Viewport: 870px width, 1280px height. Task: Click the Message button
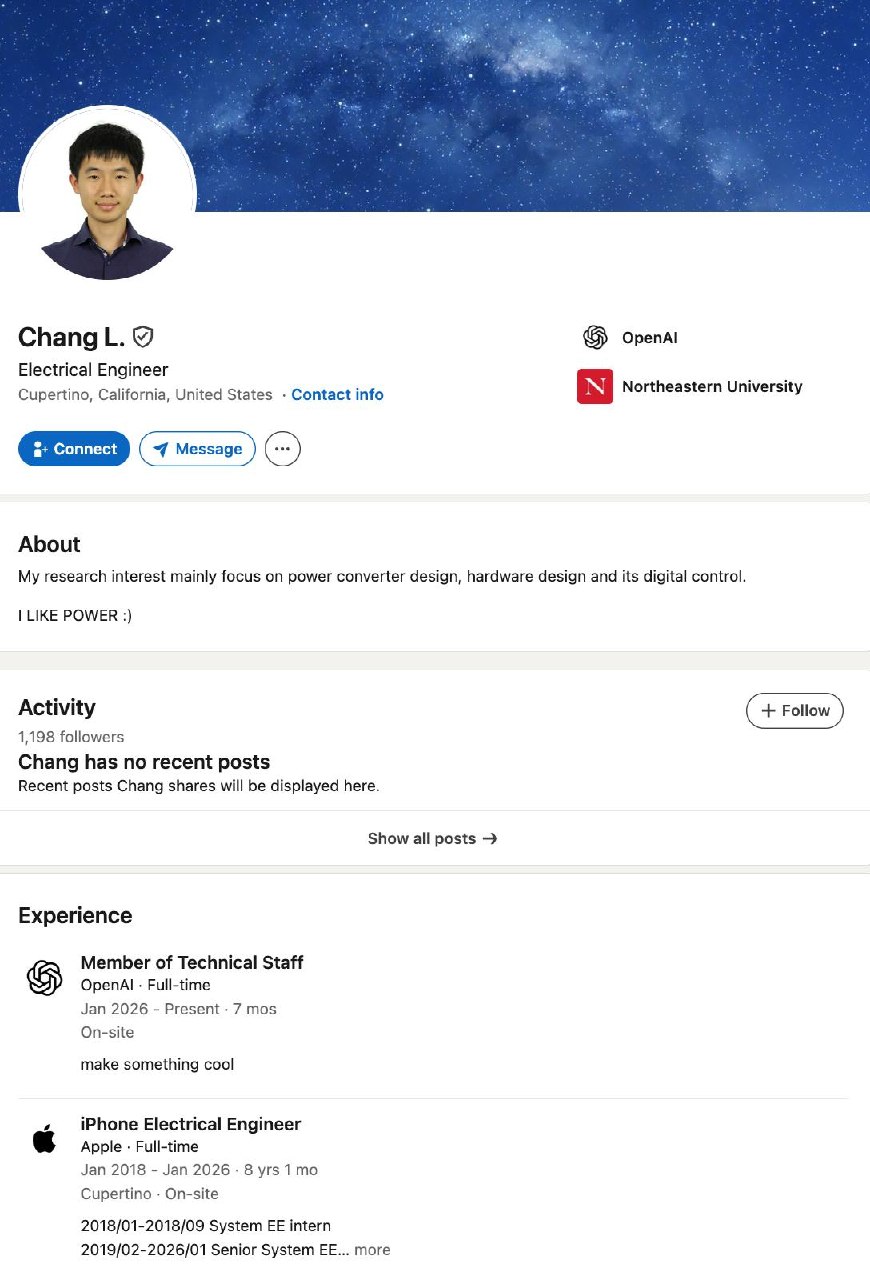[x=197, y=449]
